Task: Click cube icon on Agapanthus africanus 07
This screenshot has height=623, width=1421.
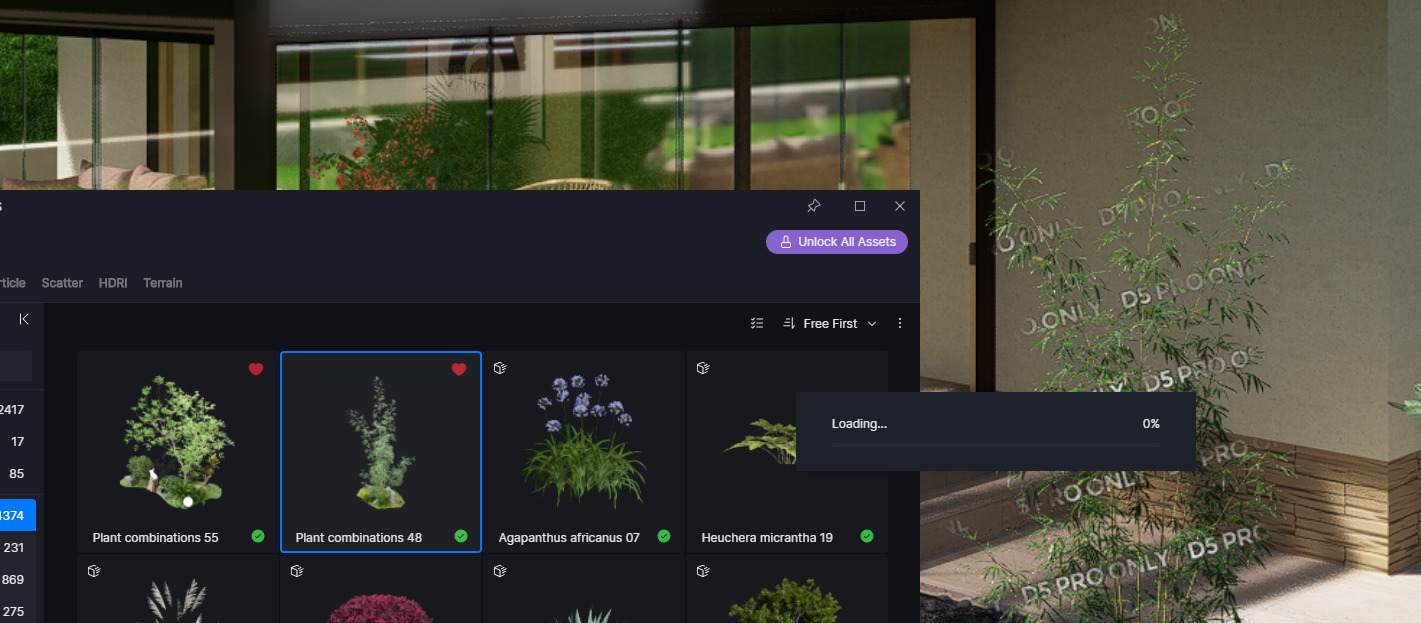Action: coord(500,368)
